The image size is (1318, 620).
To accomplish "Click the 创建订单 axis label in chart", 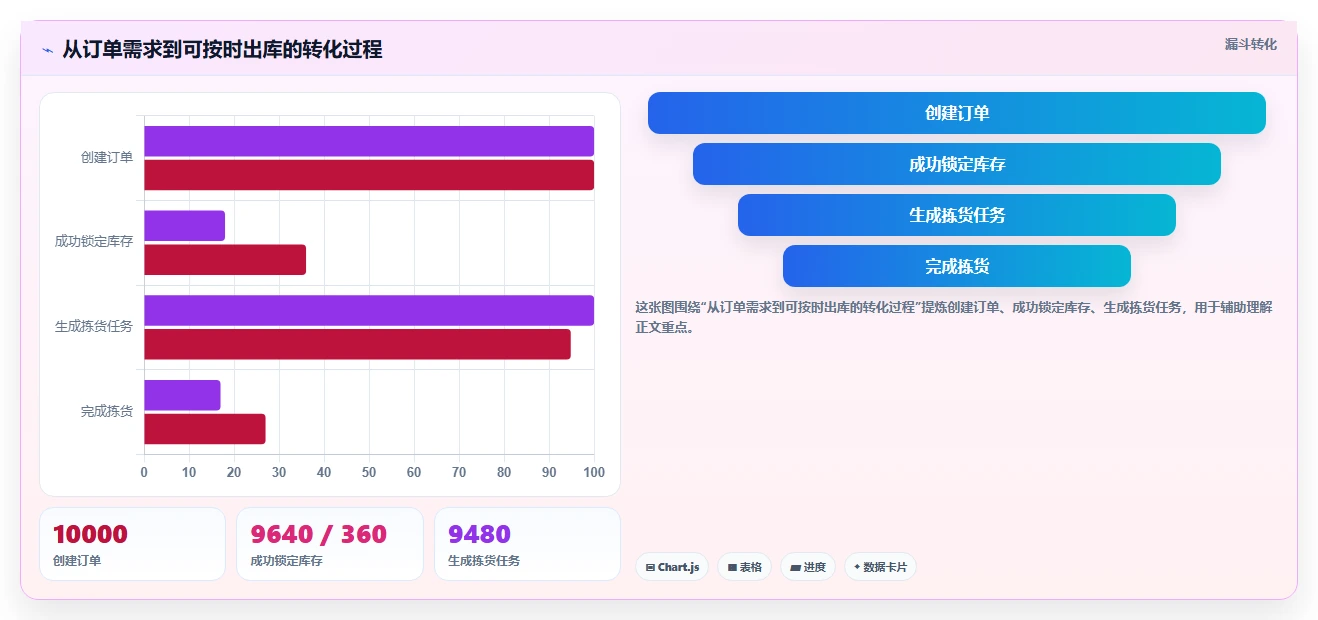I will pyautogui.click(x=107, y=157).
